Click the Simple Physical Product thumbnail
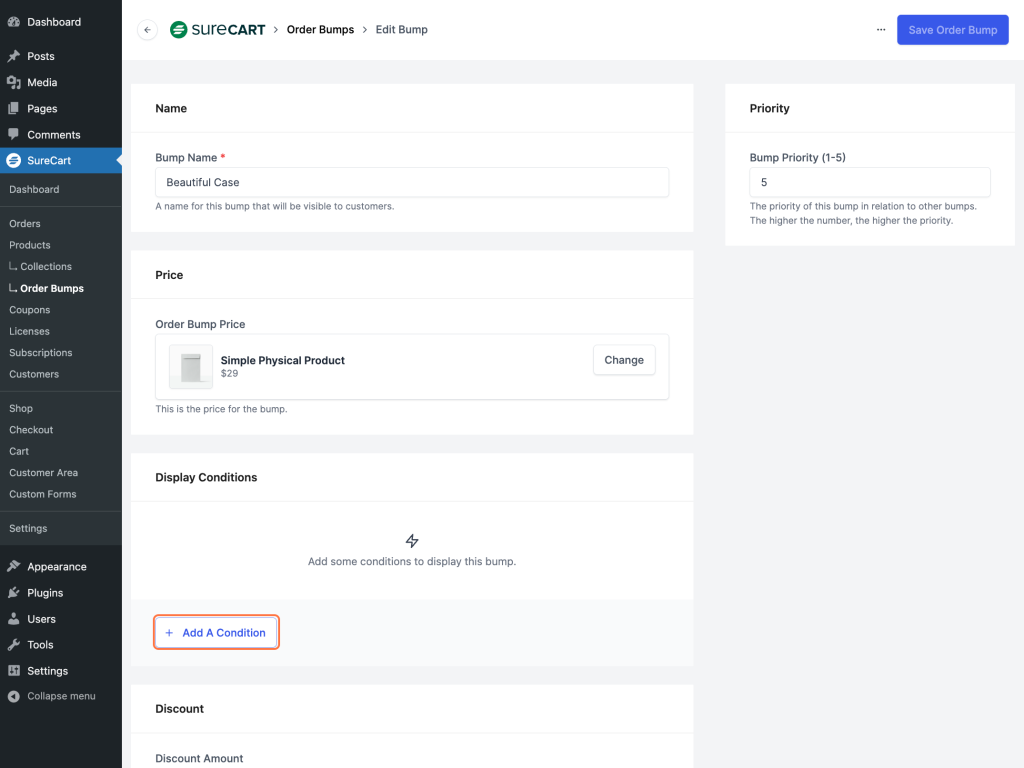 191,367
